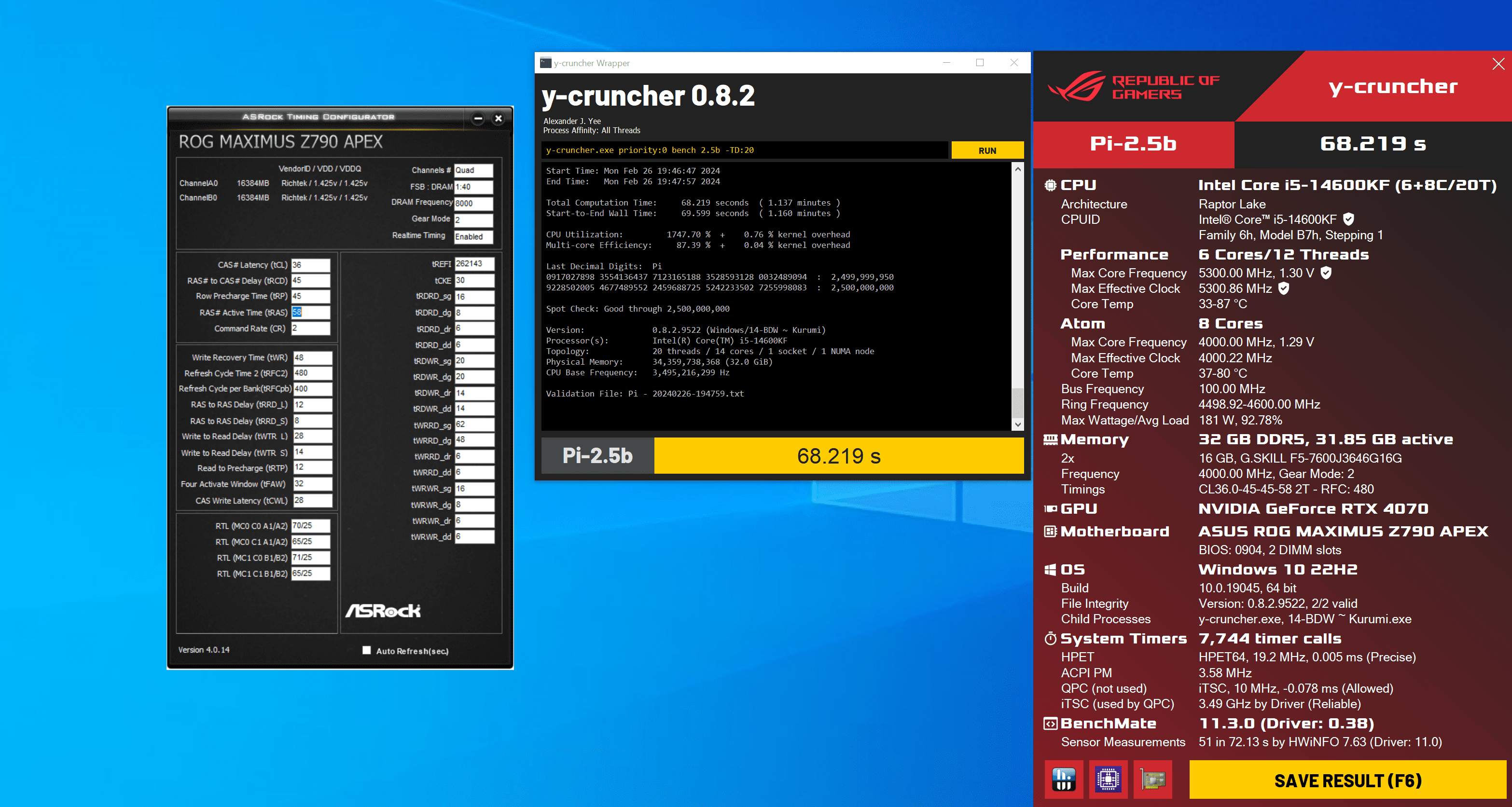Click the y-cruncher command line field
Viewport: 1512px width, 807px height.
744,150
